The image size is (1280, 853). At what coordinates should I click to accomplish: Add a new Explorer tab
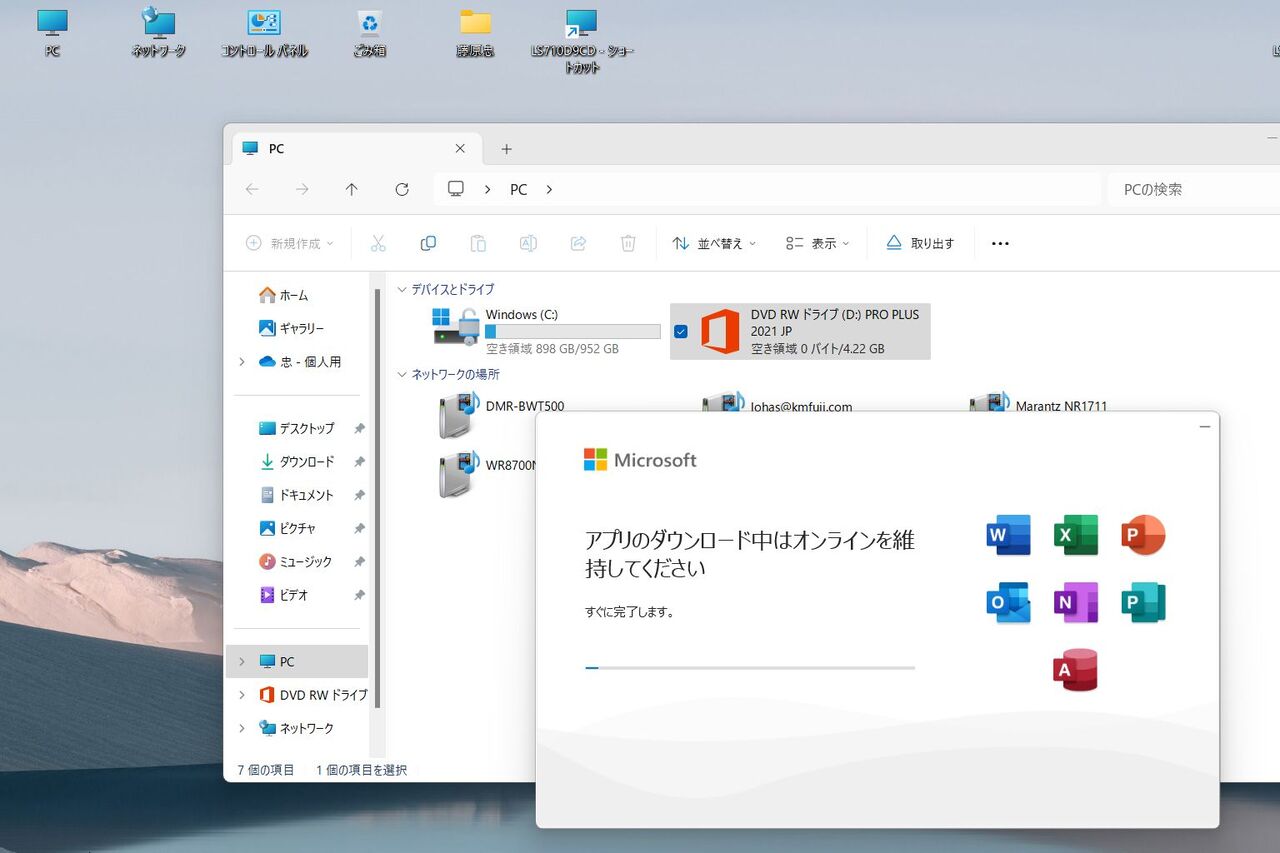[x=506, y=149]
